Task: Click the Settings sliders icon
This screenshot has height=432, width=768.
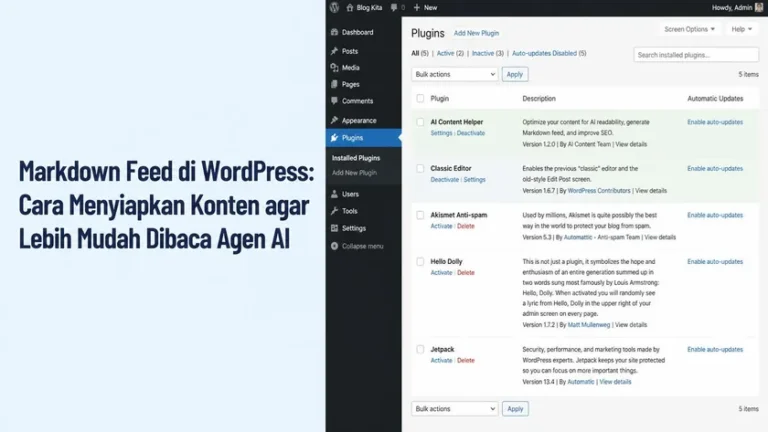Action: (335, 228)
